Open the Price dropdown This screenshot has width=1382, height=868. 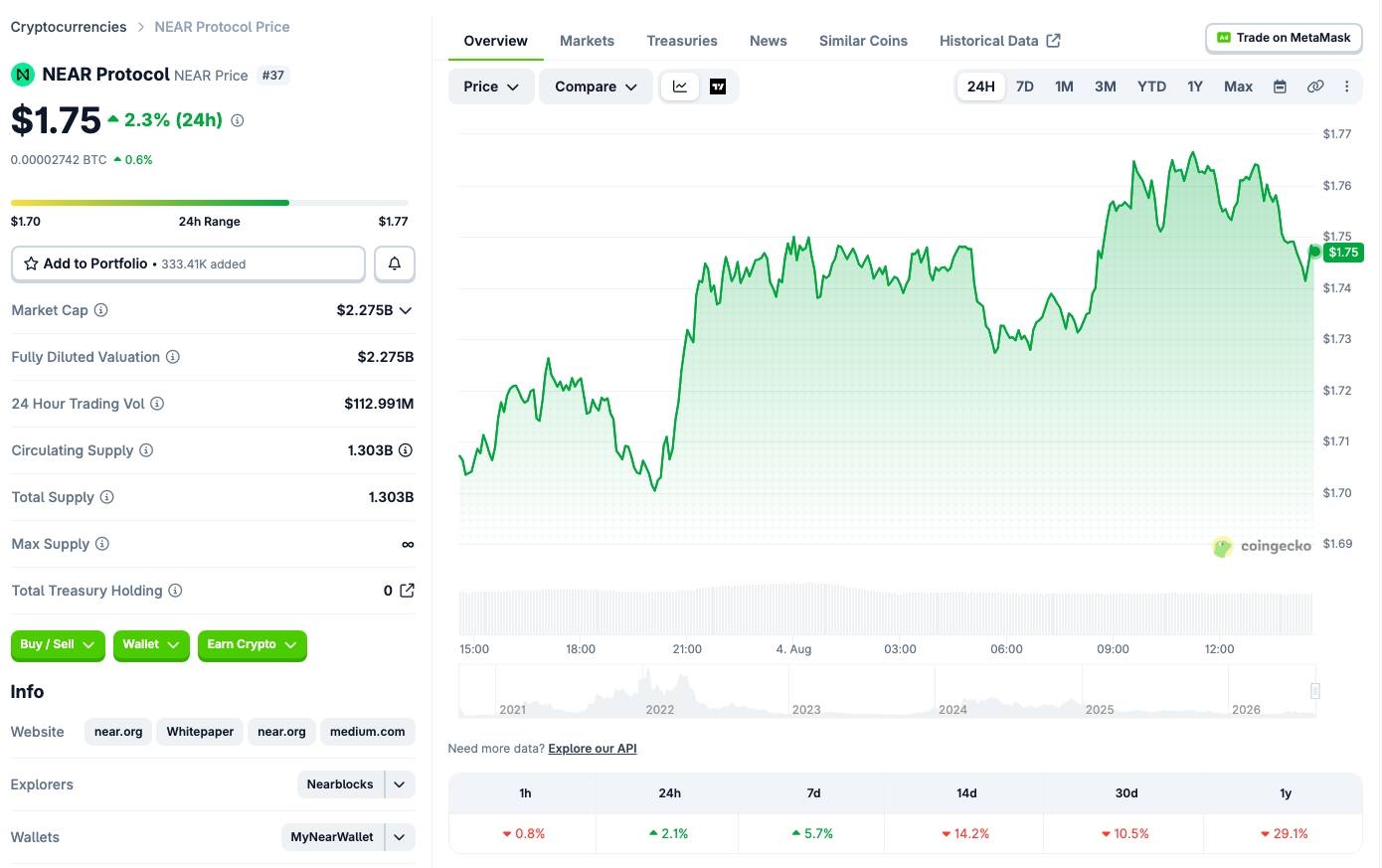tap(491, 87)
